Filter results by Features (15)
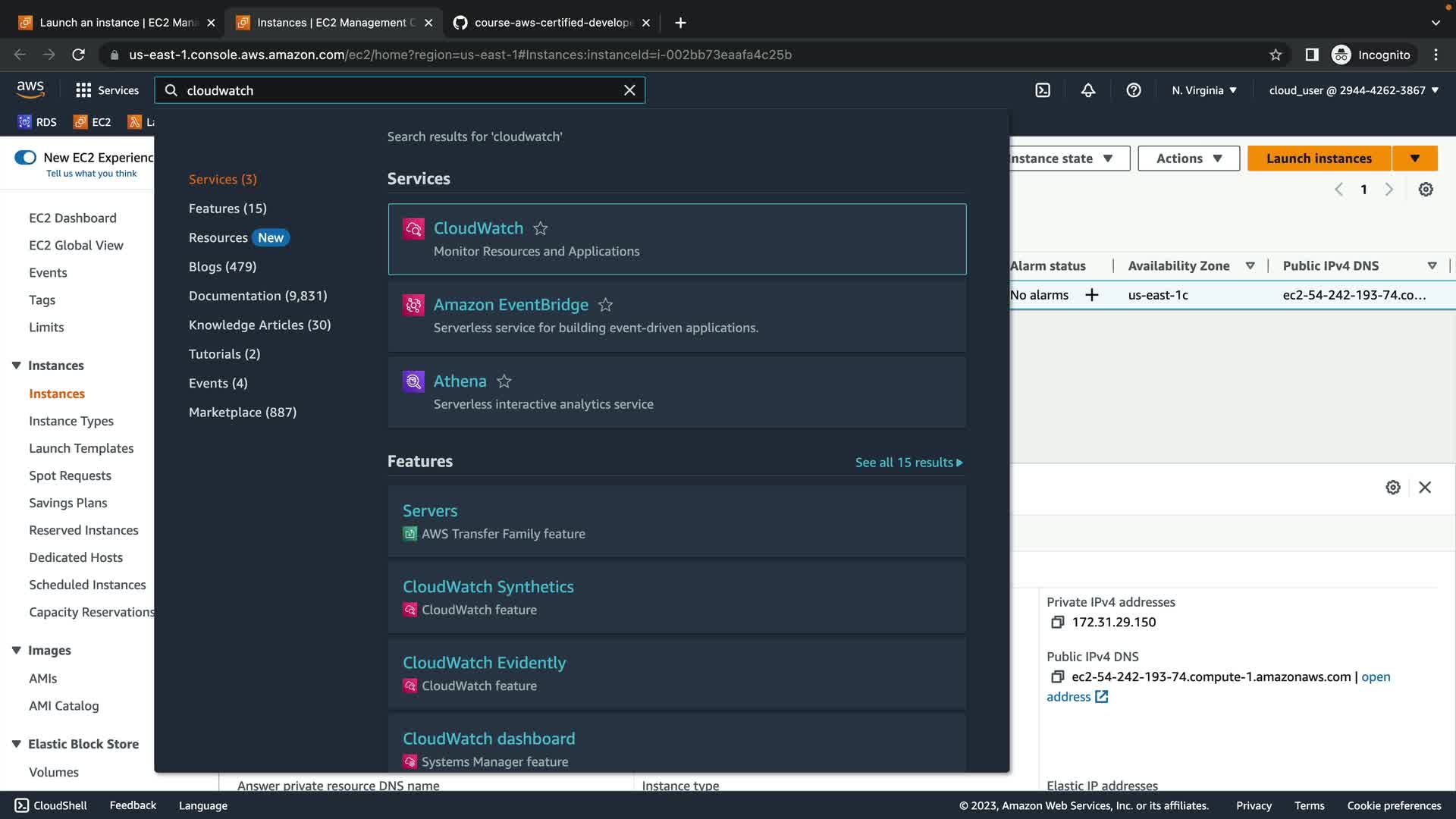Viewport: 1456px width, 819px height. click(x=227, y=209)
